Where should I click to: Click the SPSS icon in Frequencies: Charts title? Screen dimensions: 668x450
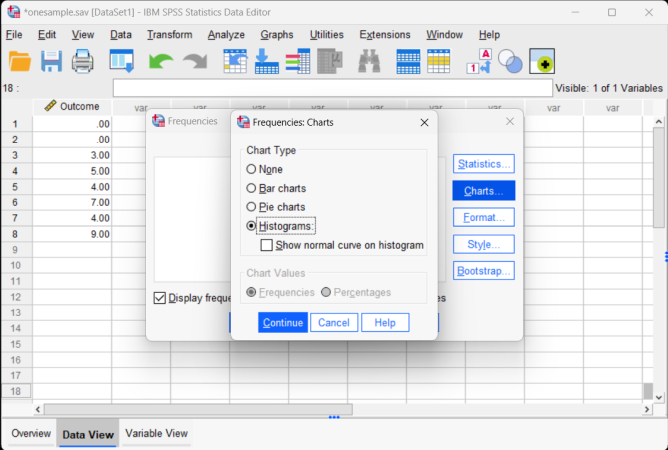(244, 122)
